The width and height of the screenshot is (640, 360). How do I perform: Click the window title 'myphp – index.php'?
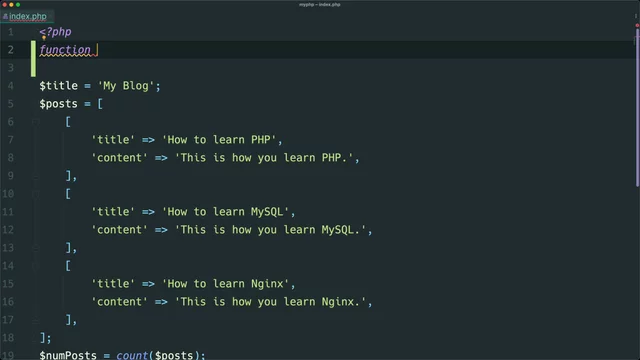(x=320, y=4)
